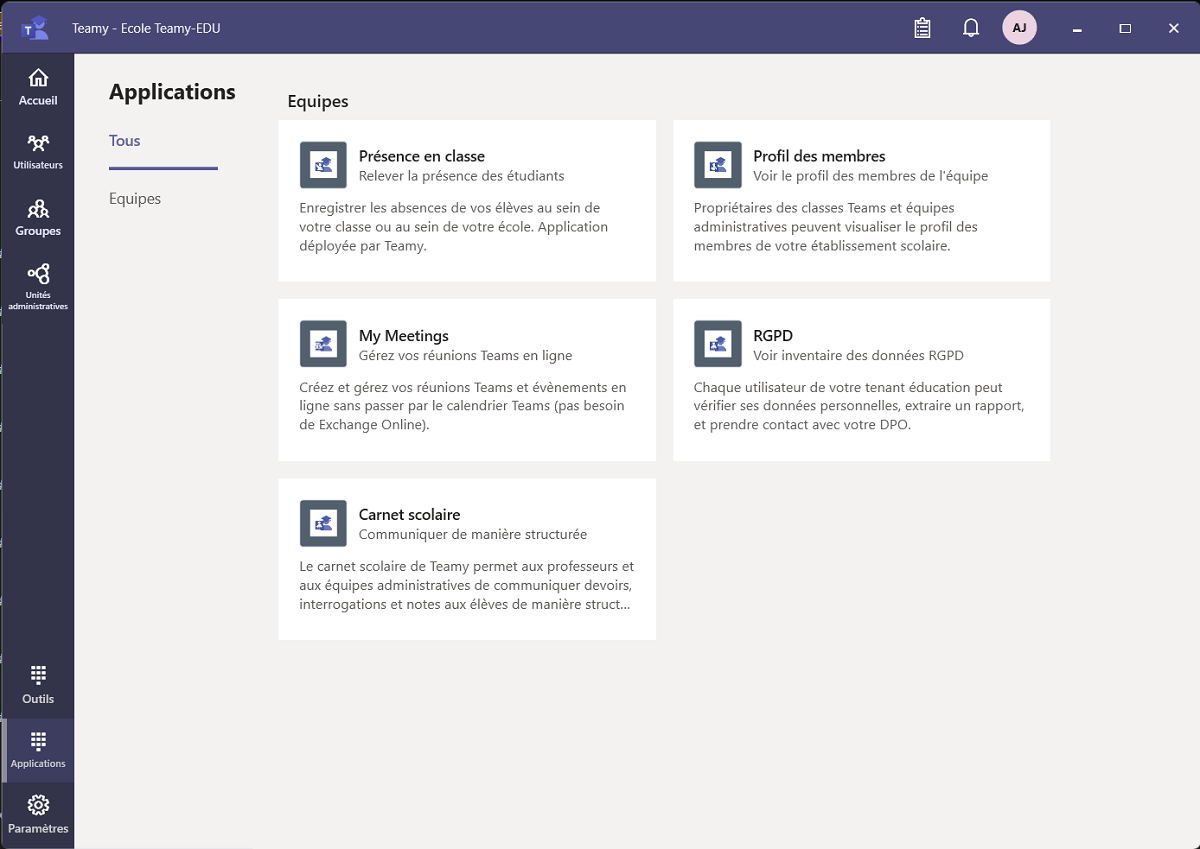The image size is (1200, 849).
Task: Click the Equipes section heading
Action: (x=318, y=102)
